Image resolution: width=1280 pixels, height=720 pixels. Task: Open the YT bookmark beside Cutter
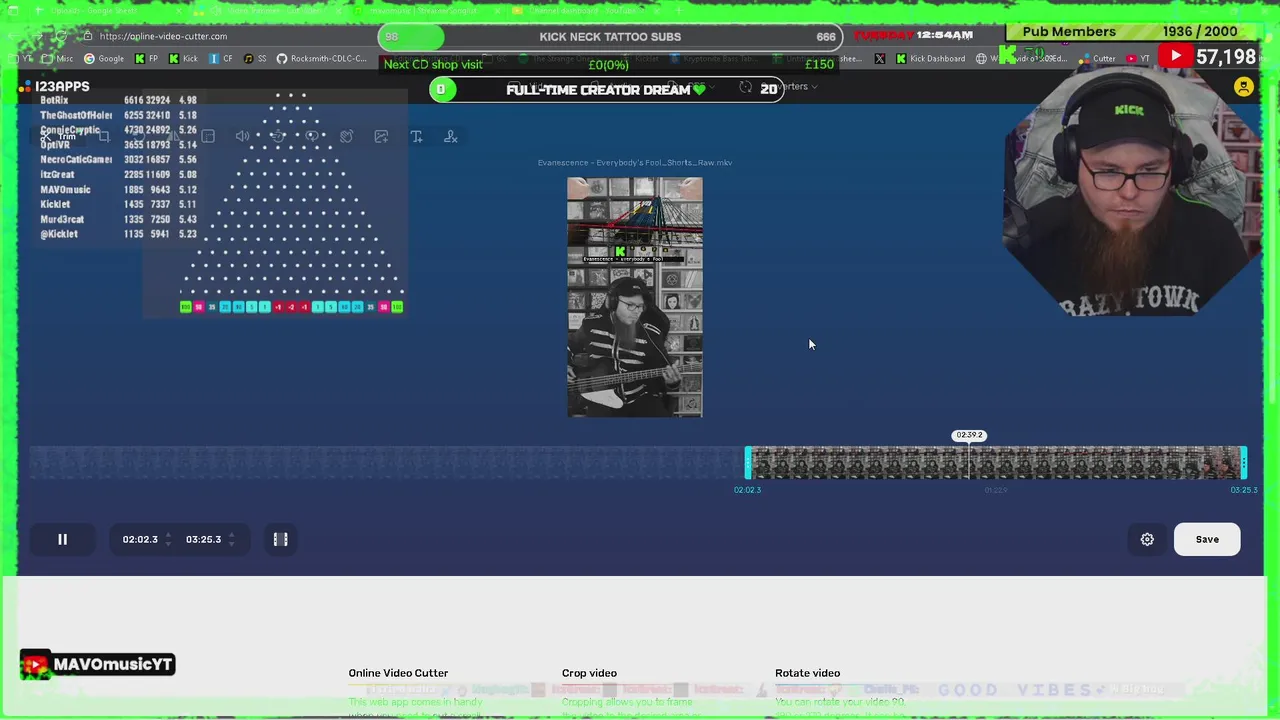tap(1138, 59)
